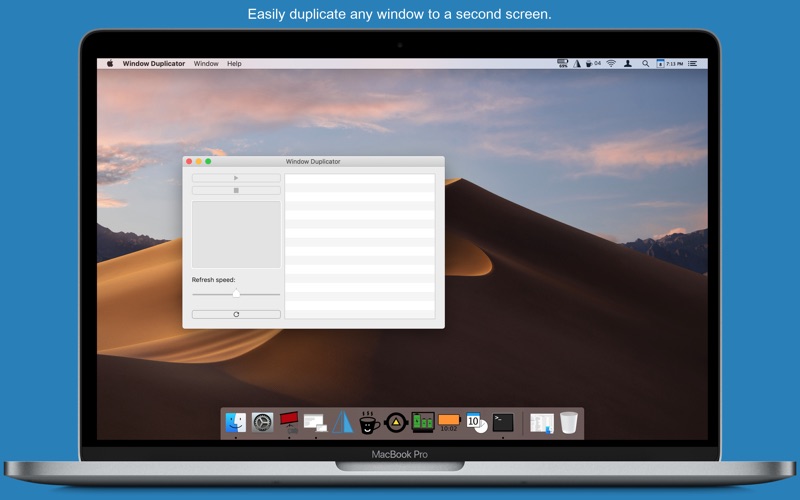This screenshot has height=500, width=800.
Task: Click the window preview thumbnail area
Action: [236, 234]
